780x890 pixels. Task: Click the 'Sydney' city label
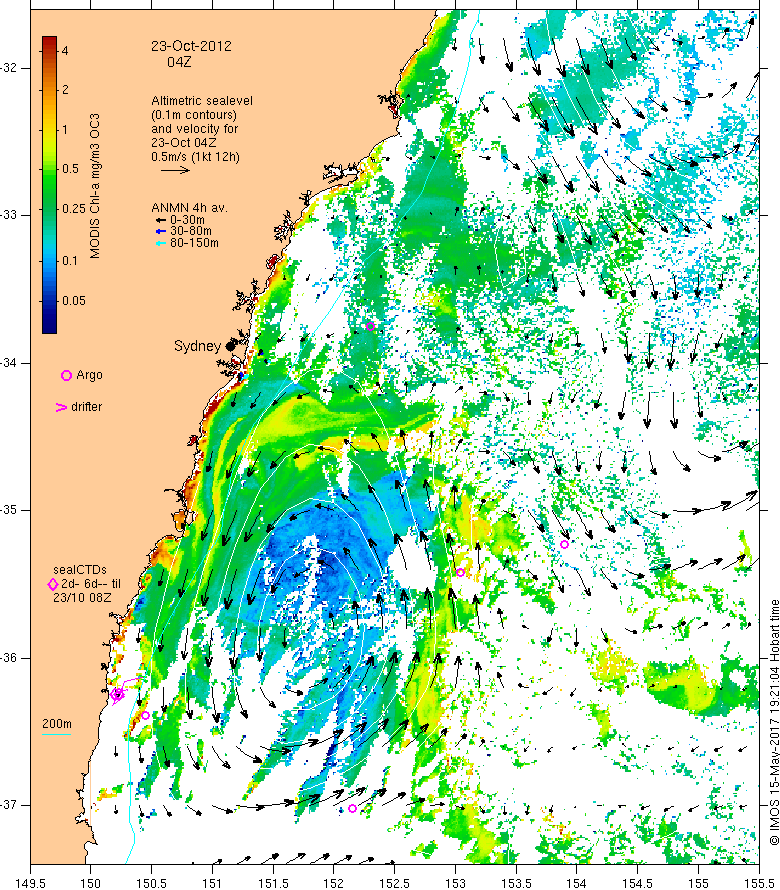coord(197,346)
